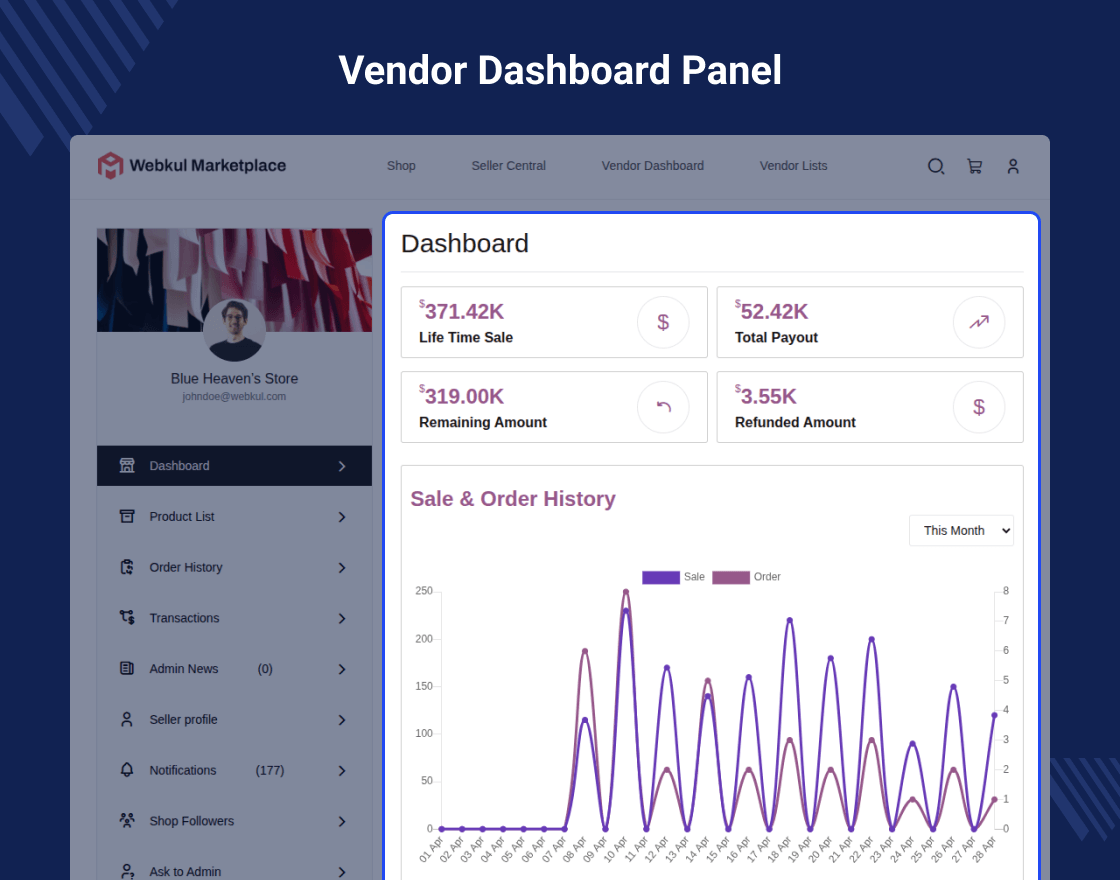This screenshot has width=1120, height=880.
Task: Expand Dashboard via its chevron arrow
Action: 342,466
